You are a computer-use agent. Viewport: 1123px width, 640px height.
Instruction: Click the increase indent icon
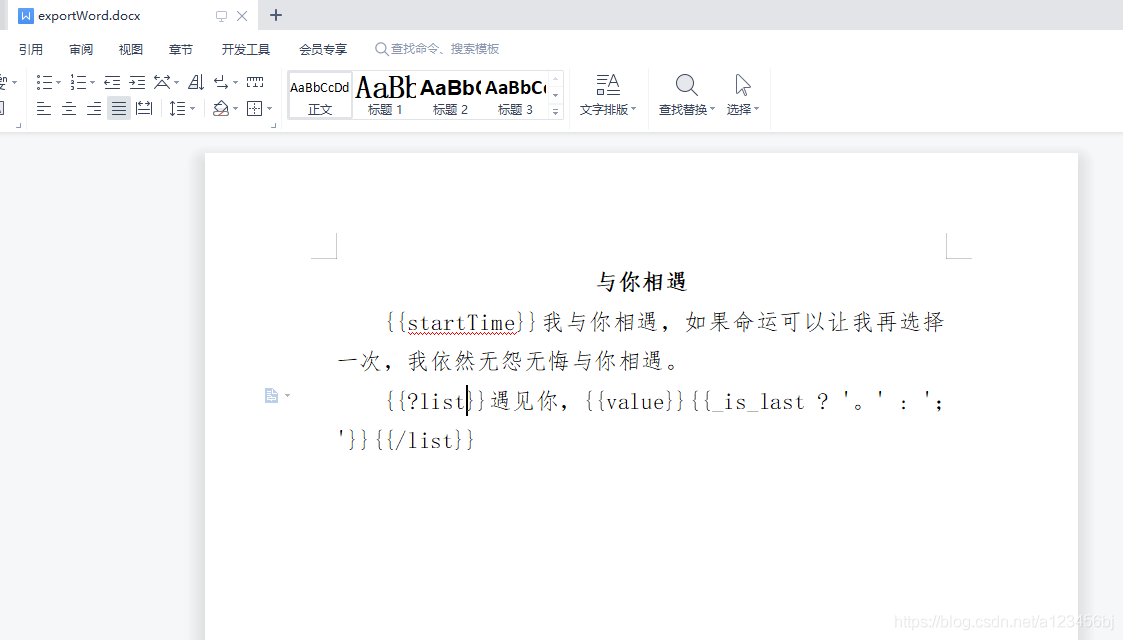pos(137,82)
